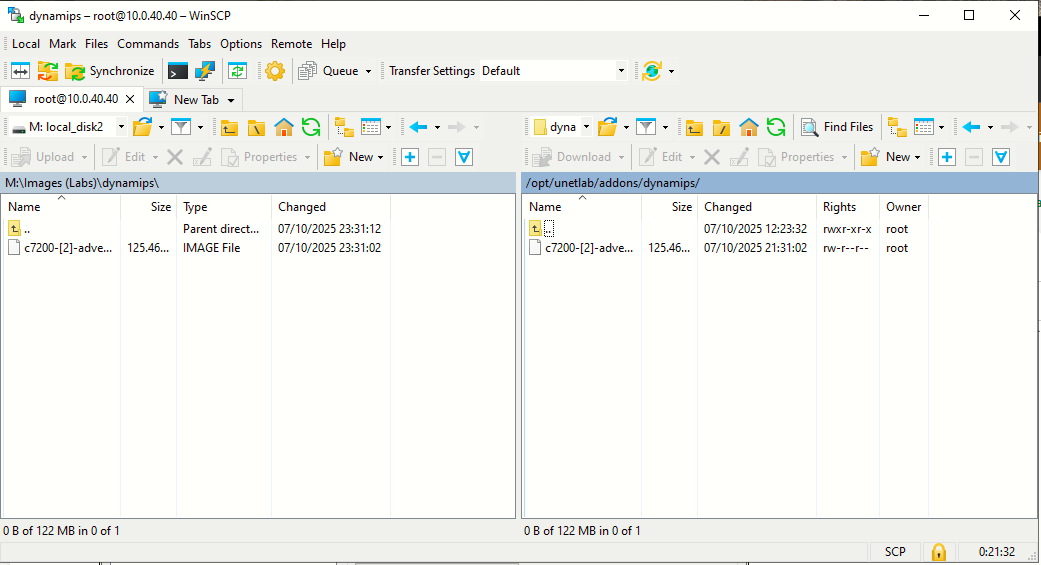Sort local panel by Type column
Viewport: 1041px width, 565px height.
(224, 206)
